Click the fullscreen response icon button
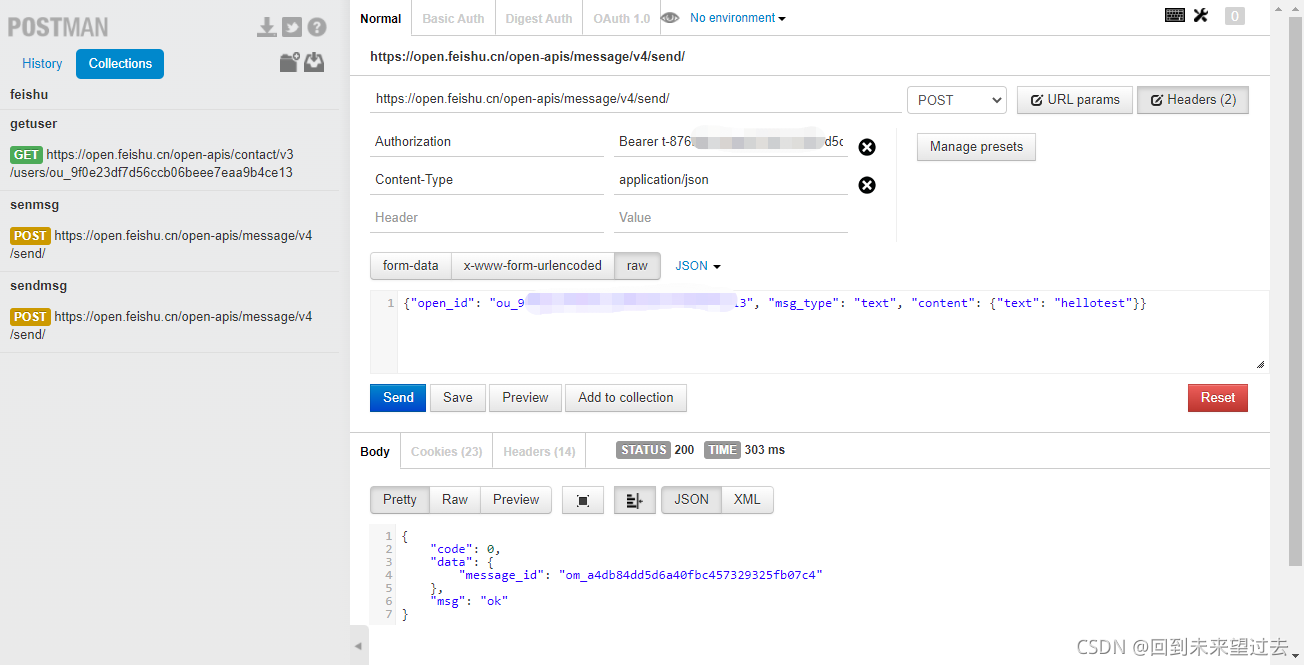Screen dimensions: 1304x665 (583, 500)
